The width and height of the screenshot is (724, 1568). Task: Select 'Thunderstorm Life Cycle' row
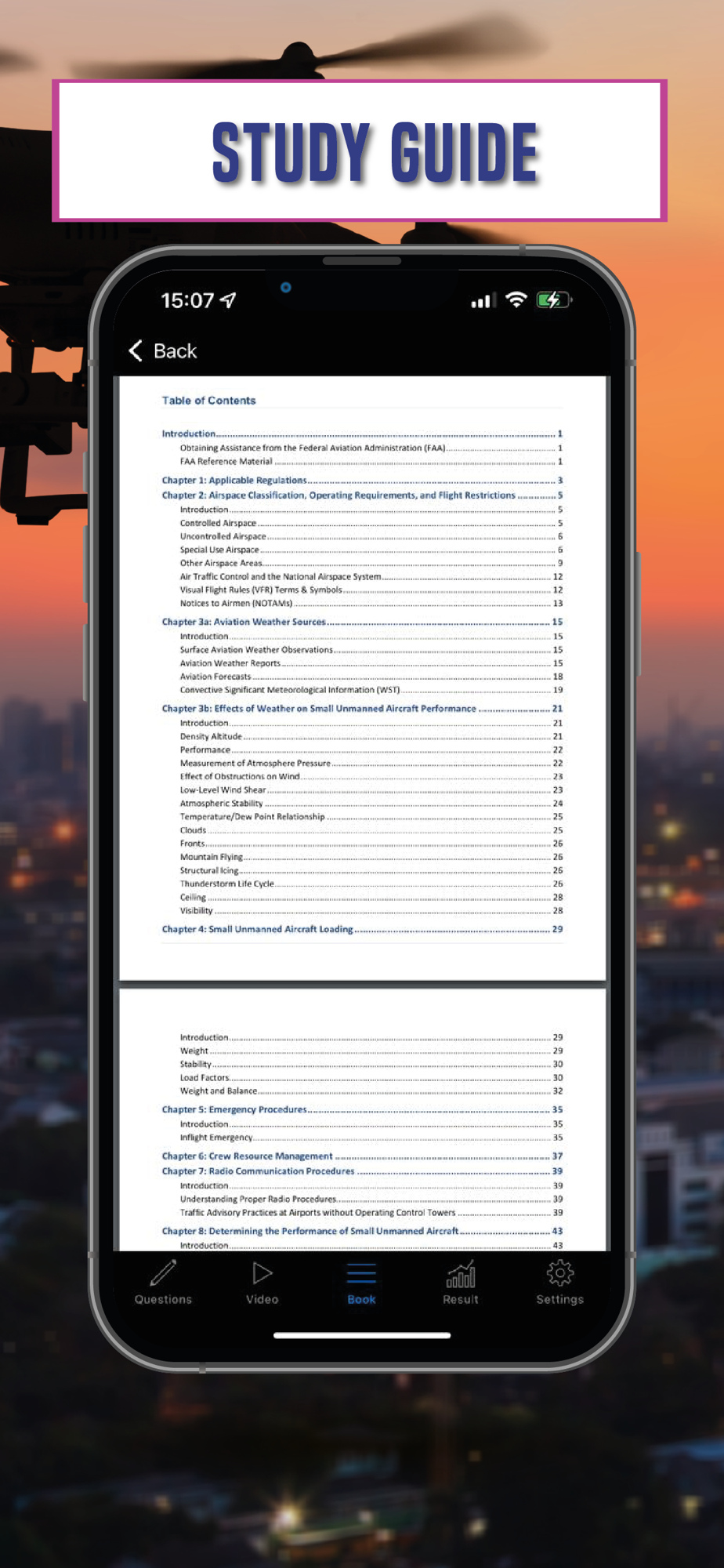click(x=371, y=884)
